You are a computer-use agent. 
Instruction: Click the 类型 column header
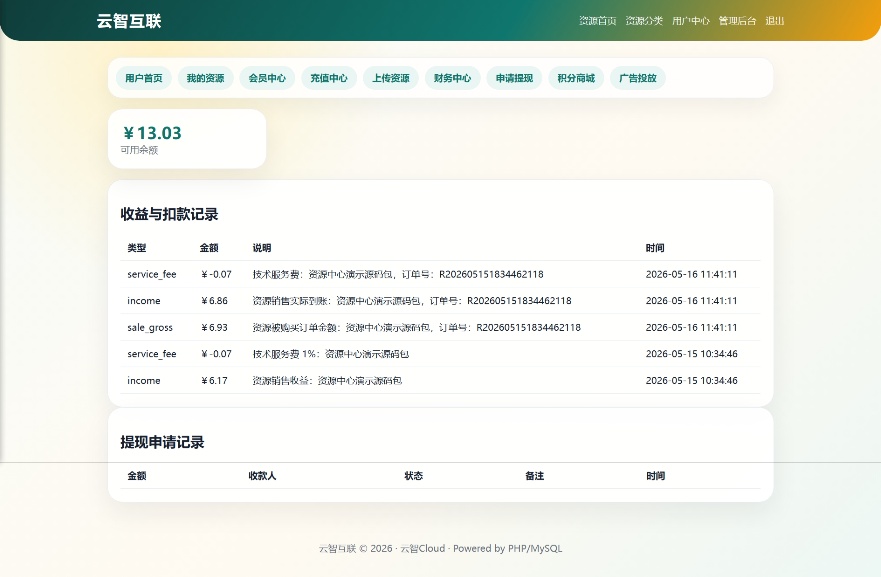[x=137, y=248]
